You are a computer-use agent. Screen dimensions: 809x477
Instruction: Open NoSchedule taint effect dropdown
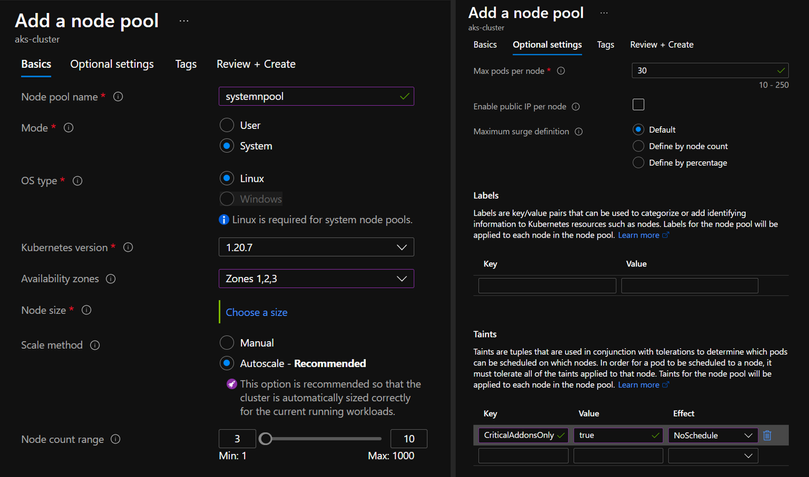click(713, 436)
